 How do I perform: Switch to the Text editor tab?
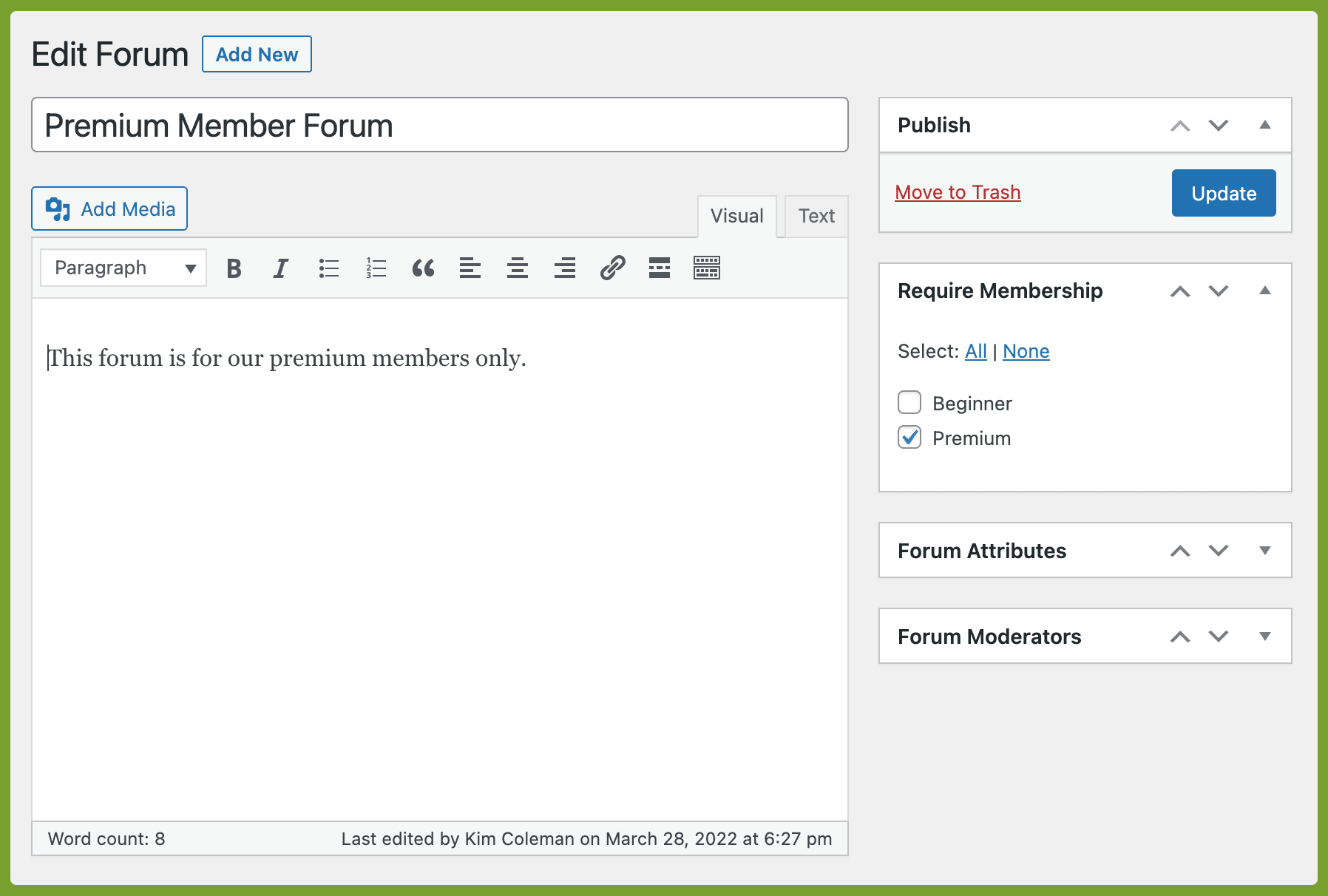[x=816, y=217]
